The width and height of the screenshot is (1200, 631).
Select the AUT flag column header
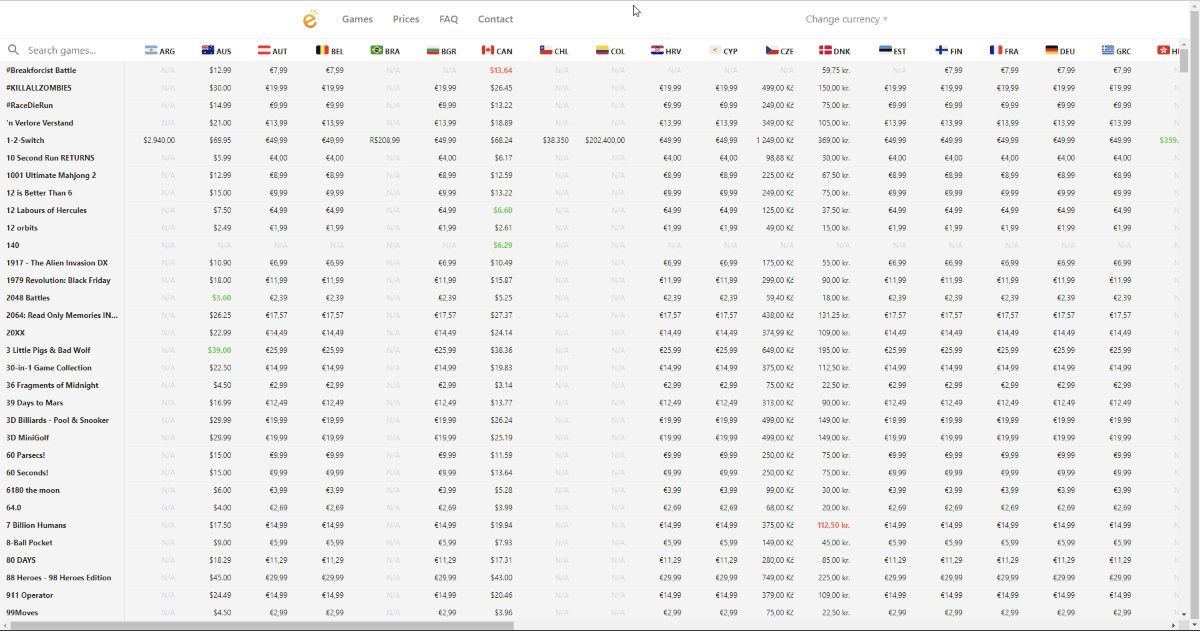point(273,51)
